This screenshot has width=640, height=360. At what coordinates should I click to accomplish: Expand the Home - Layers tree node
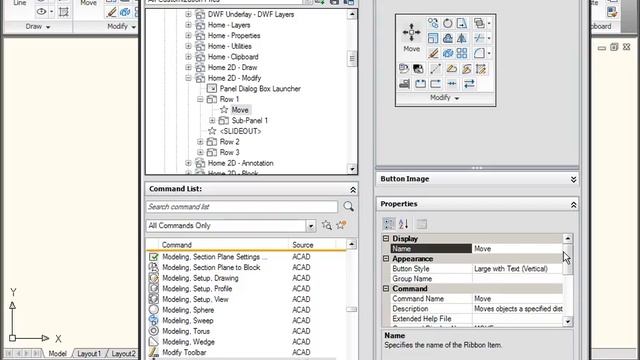click(188, 25)
